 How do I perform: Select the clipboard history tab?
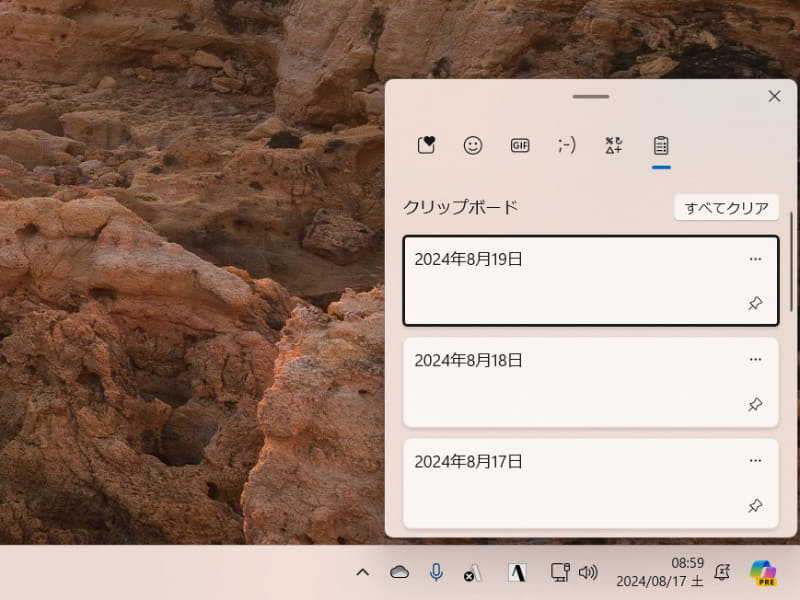[x=659, y=144]
